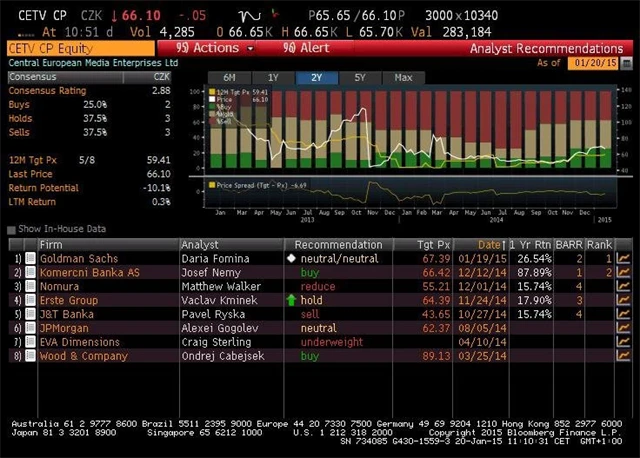Click the JPMorgan row chart icon
This screenshot has width=640, height=458.
[624, 328]
